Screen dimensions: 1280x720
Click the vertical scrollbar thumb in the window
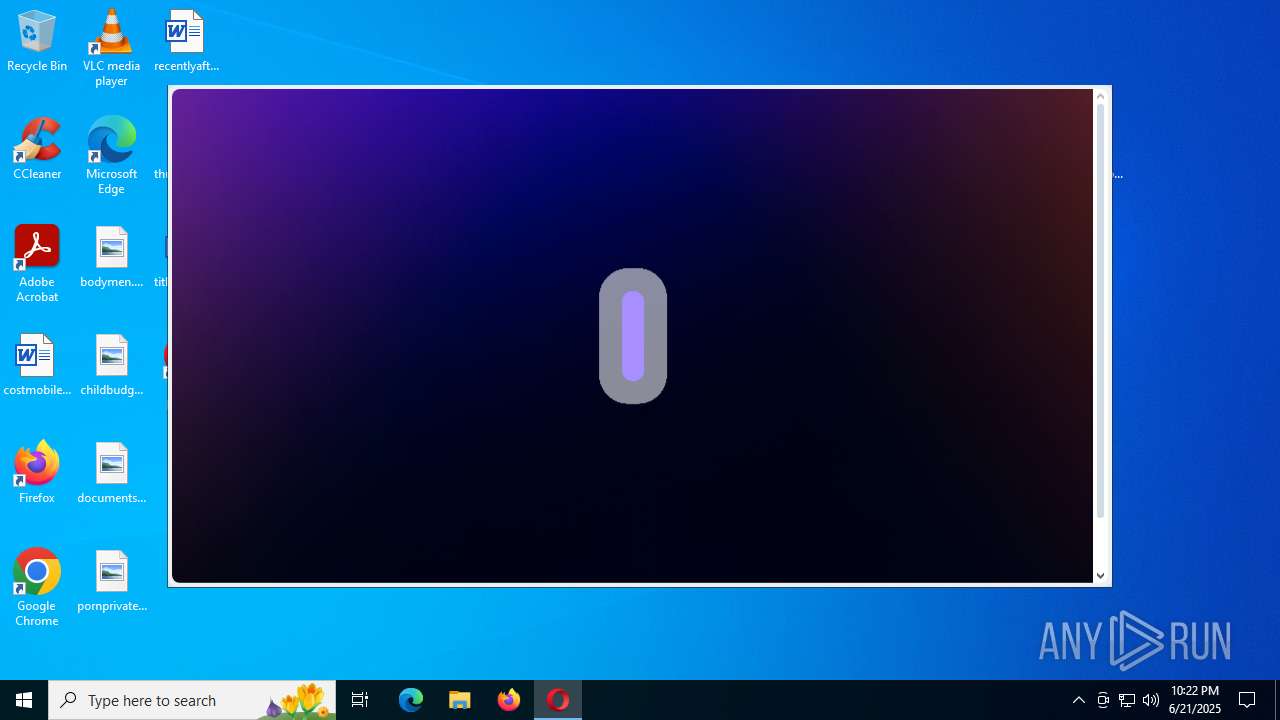pos(1100,311)
